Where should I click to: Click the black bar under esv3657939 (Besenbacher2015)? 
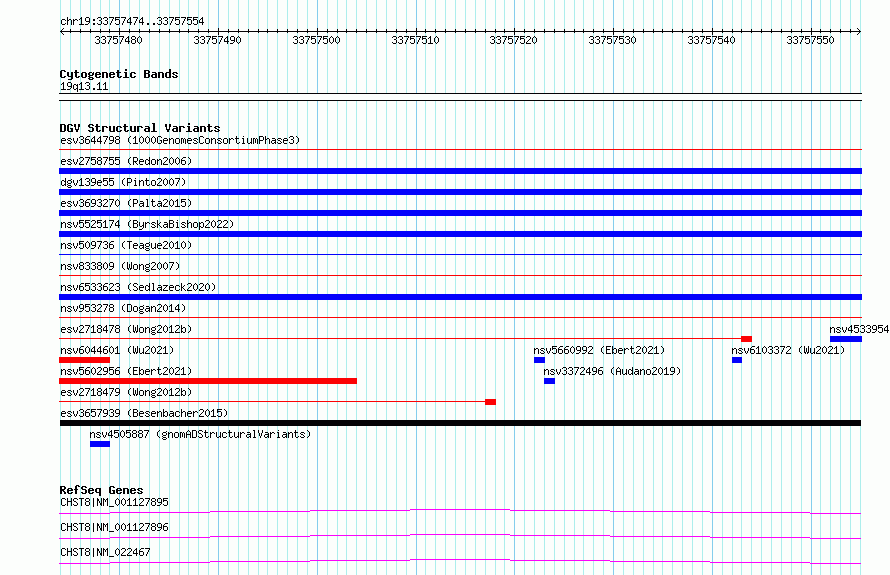(x=460, y=423)
